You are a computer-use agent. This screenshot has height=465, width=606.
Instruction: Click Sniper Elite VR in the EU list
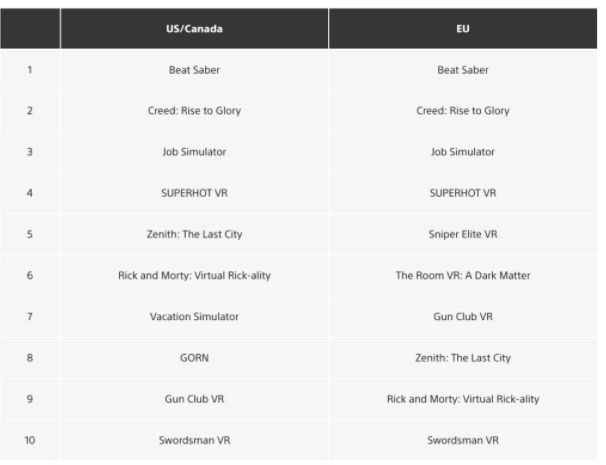click(462, 234)
